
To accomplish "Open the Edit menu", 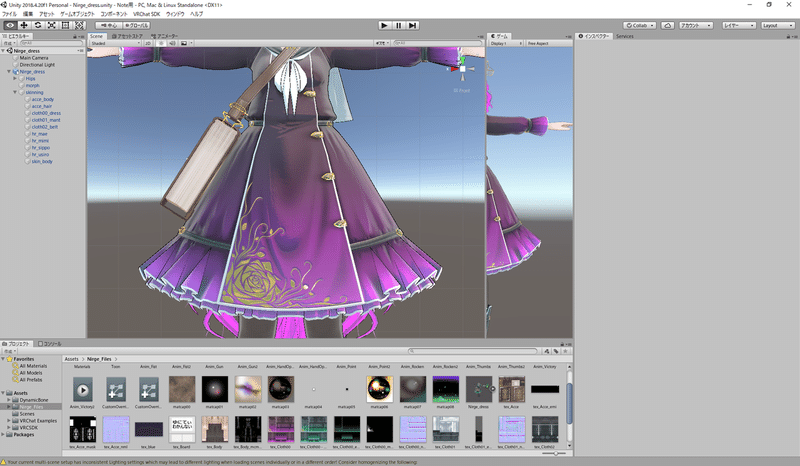I will click(x=28, y=14).
